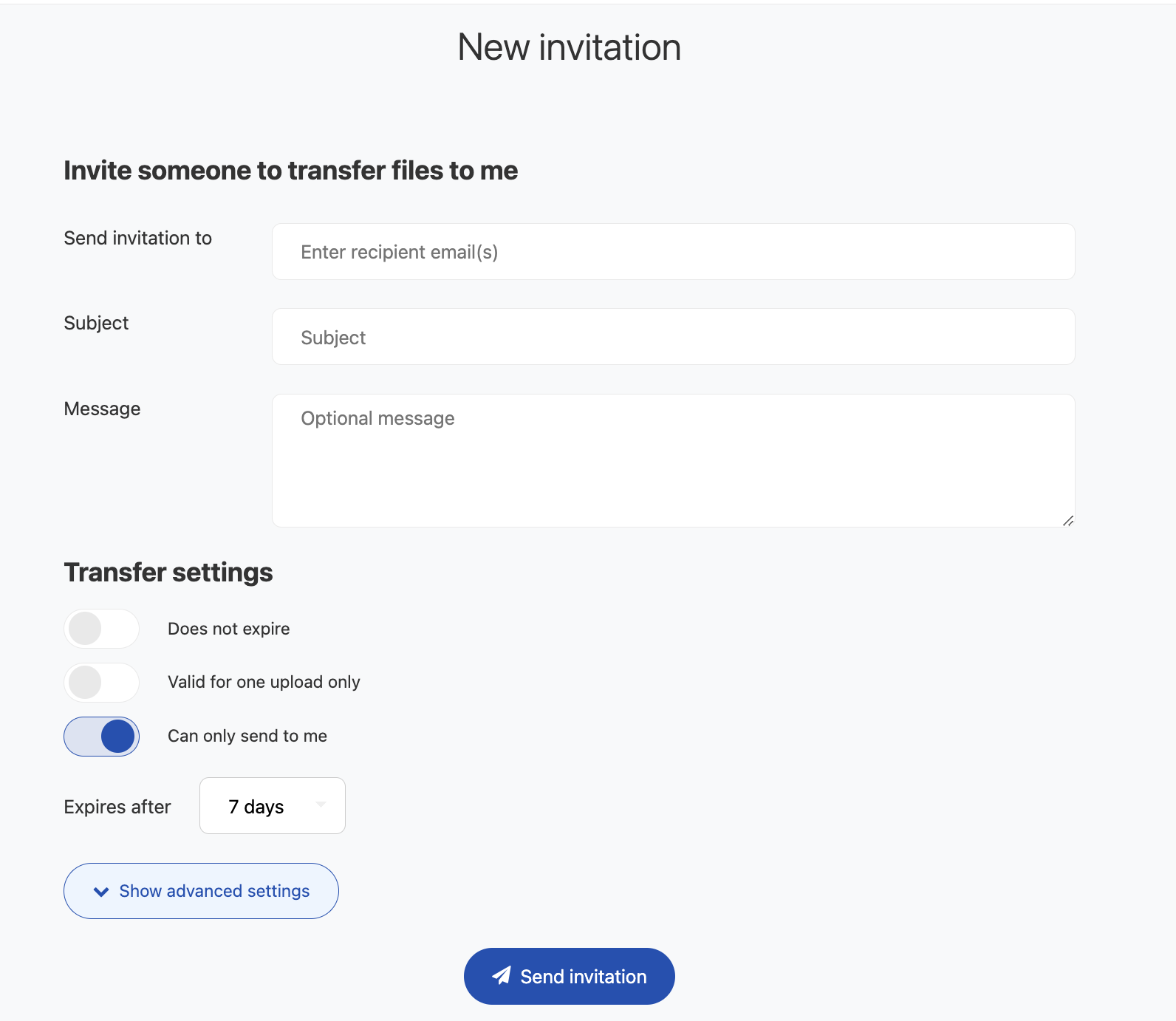
Task: Disable the Can only send to me toggle
Action: click(101, 737)
